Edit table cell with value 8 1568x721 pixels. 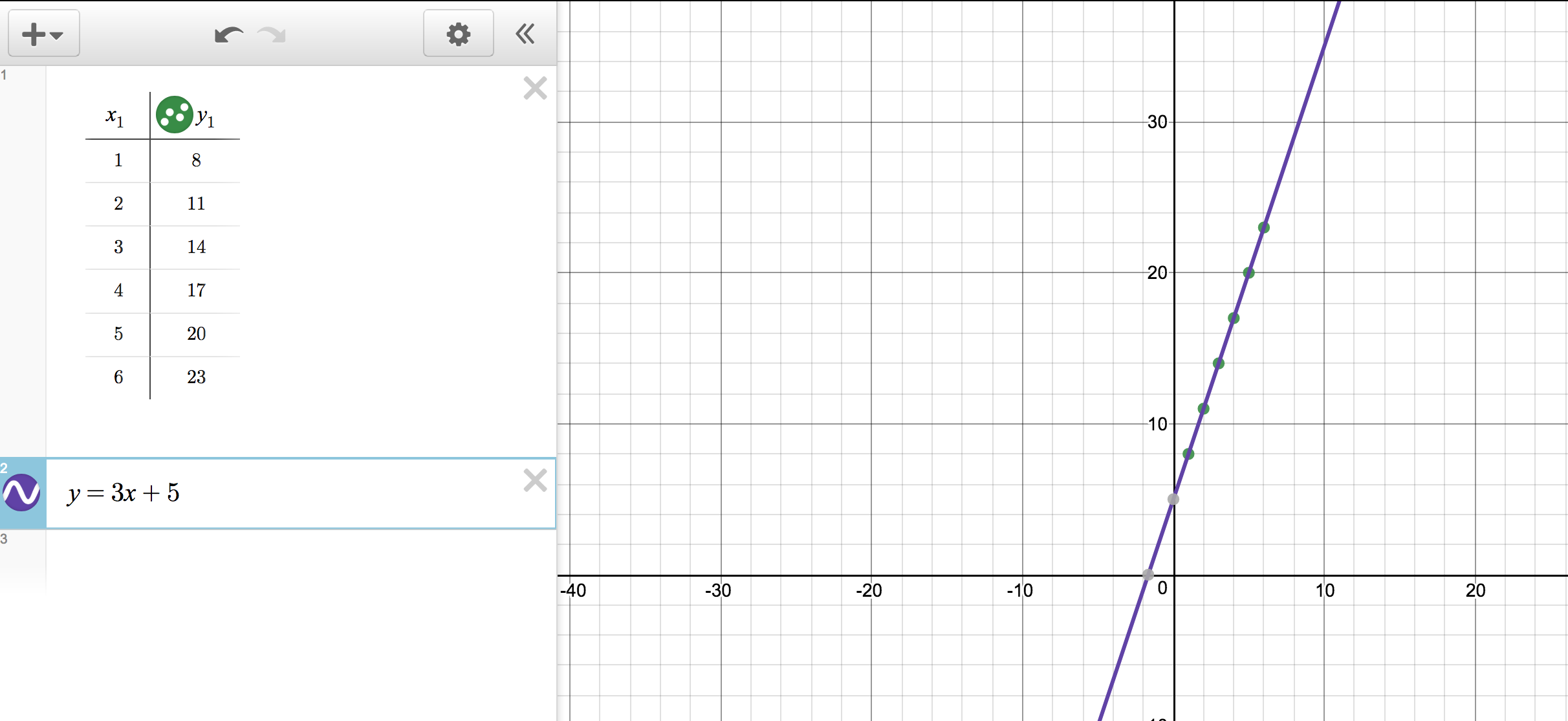(196, 161)
